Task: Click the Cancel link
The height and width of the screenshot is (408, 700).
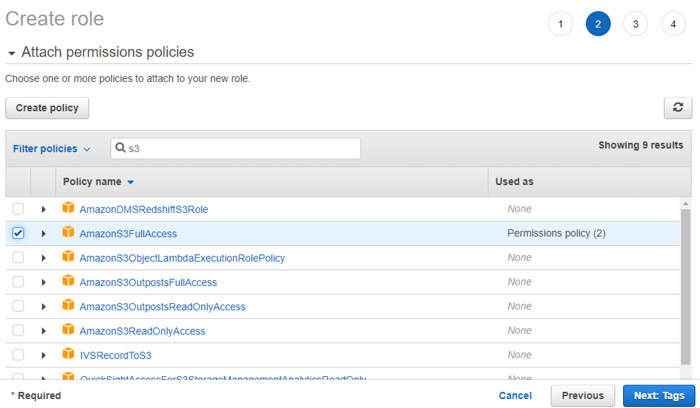Action: [x=515, y=396]
